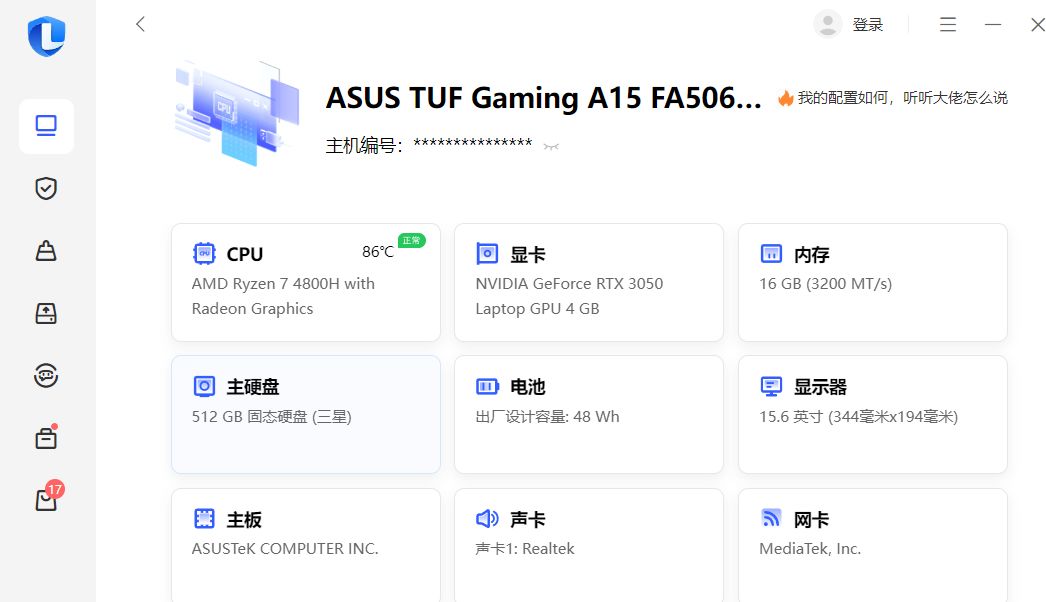The height and width of the screenshot is (602, 1046).
Task: Select the 主硬盘 disk card
Action: point(306,414)
